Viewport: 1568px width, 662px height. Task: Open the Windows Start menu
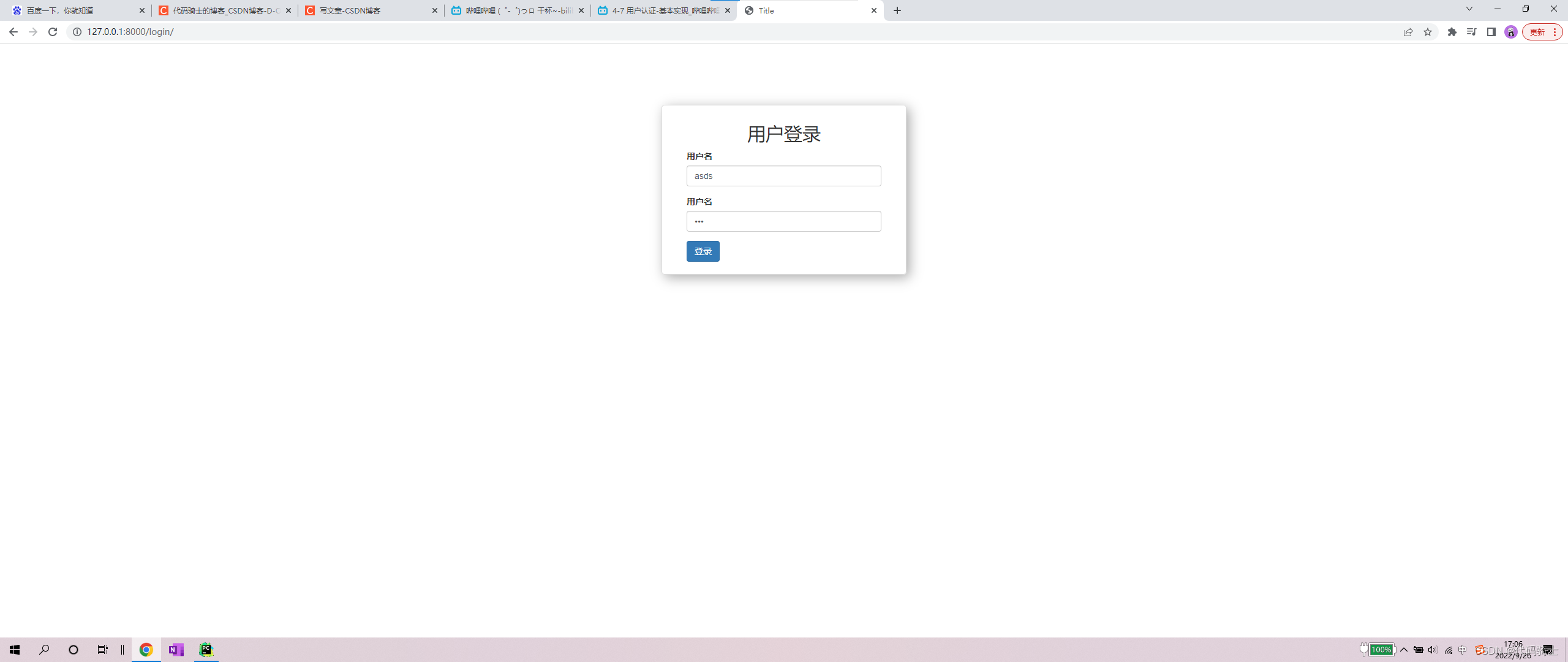point(15,650)
